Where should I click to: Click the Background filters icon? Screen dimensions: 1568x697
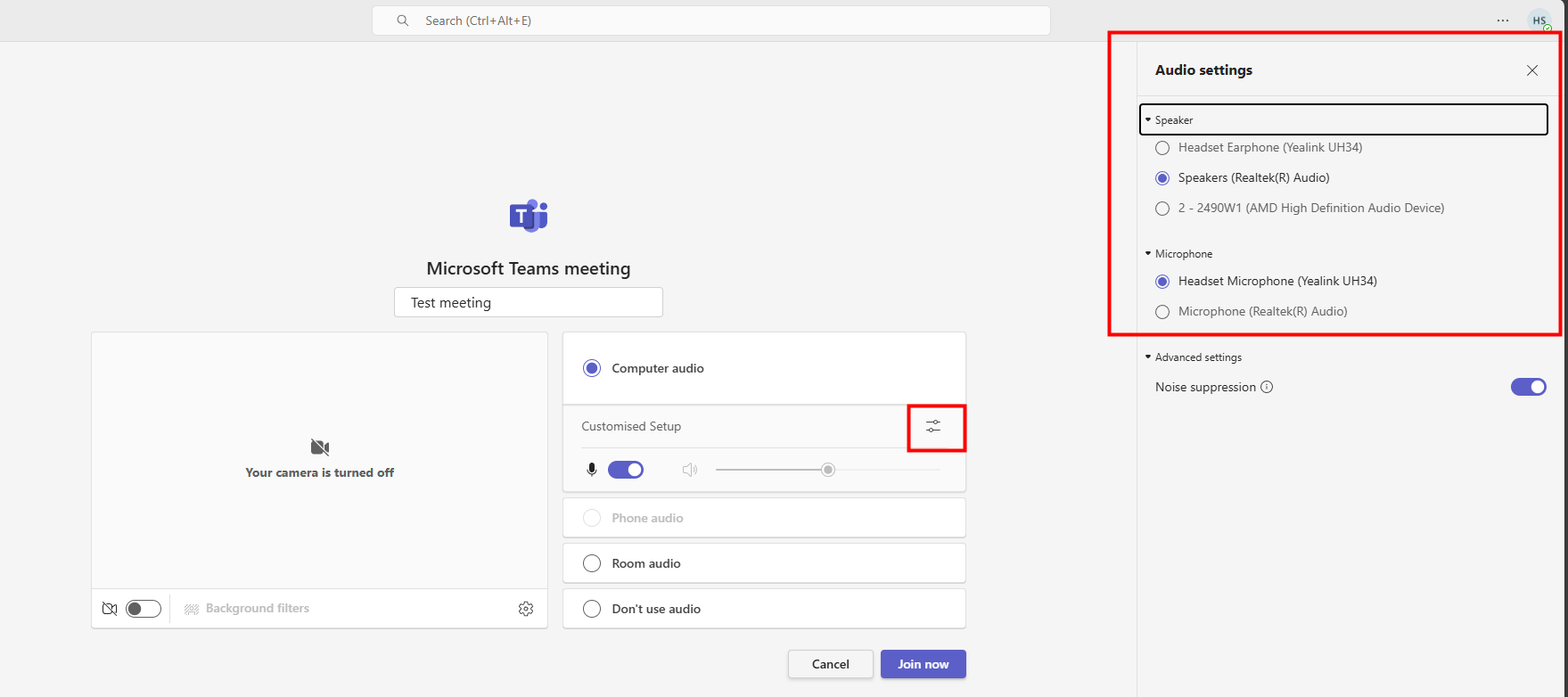(192, 609)
